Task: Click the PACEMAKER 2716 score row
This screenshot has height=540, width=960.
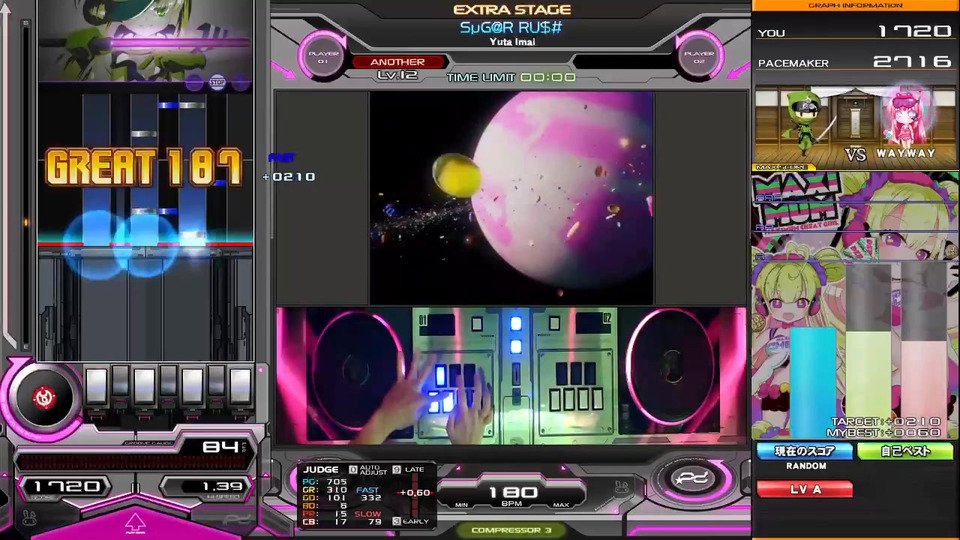Action: [854, 62]
